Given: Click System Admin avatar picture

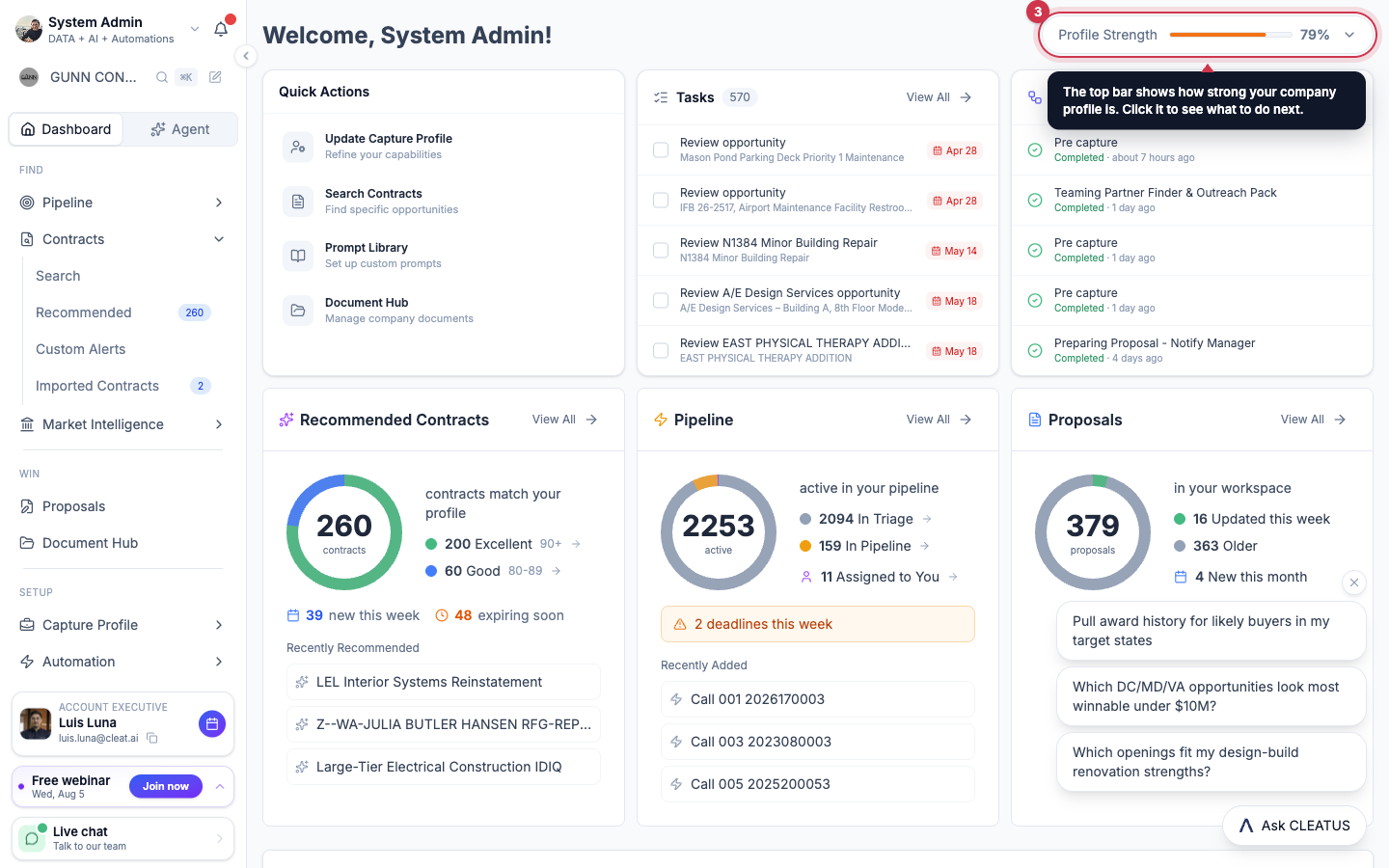Looking at the screenshot, I should pyautogui.click(x=29, y=29).
